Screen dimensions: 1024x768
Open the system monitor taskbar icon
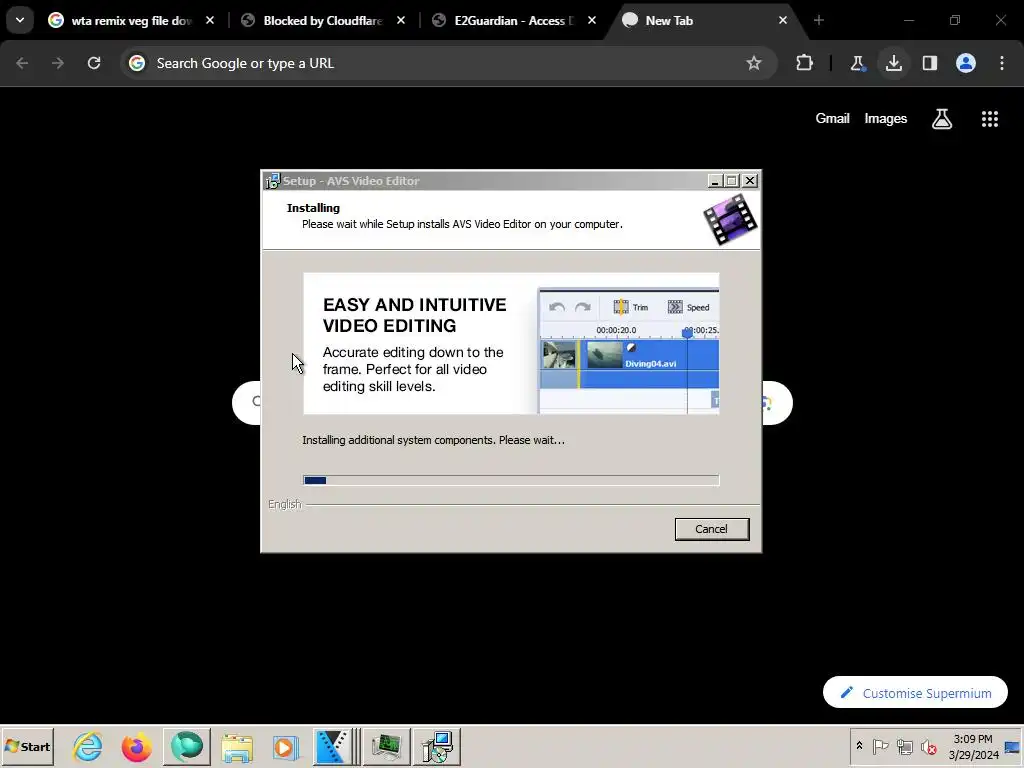tap(387, 746)
